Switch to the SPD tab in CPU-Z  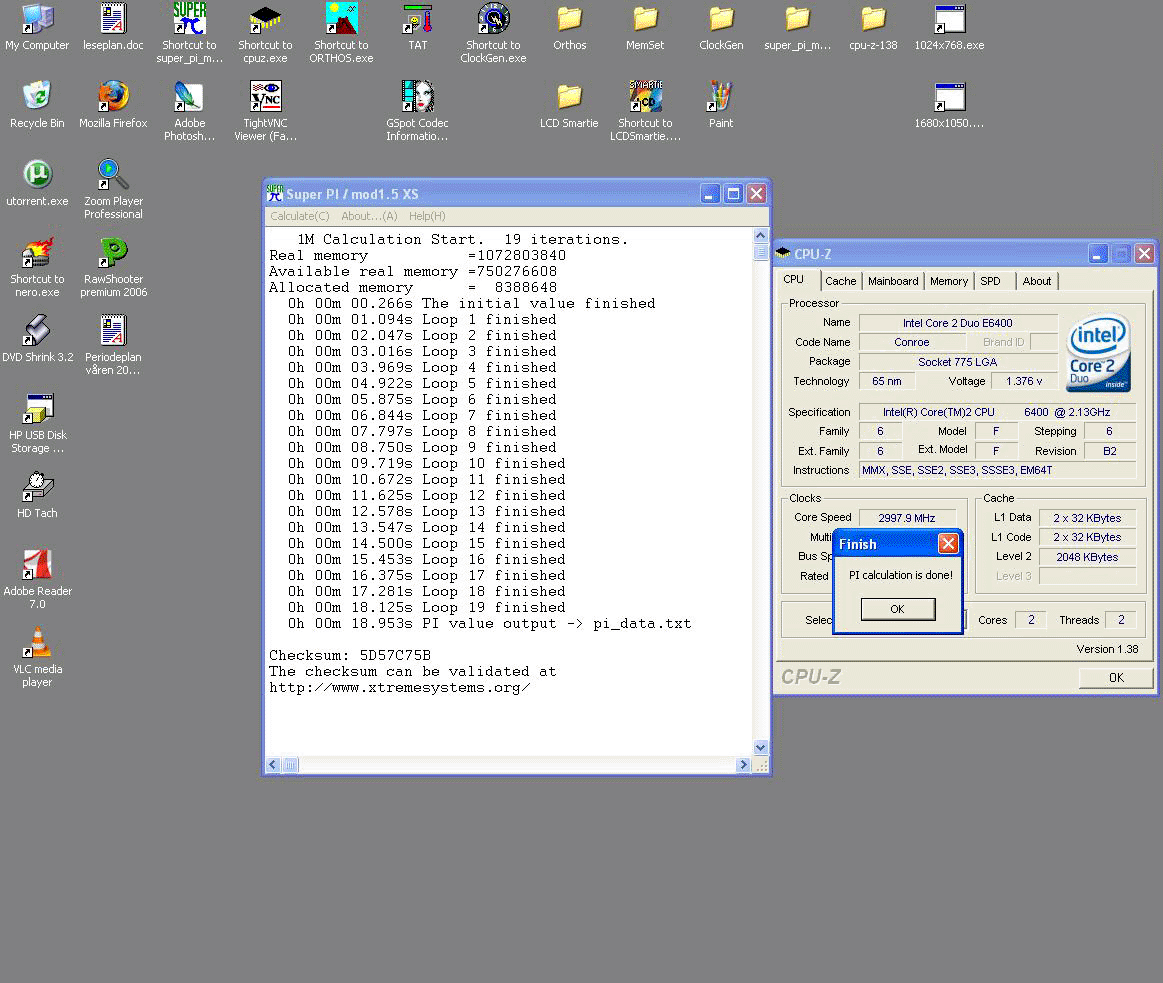pyautogui.click(x=990, y=281)
